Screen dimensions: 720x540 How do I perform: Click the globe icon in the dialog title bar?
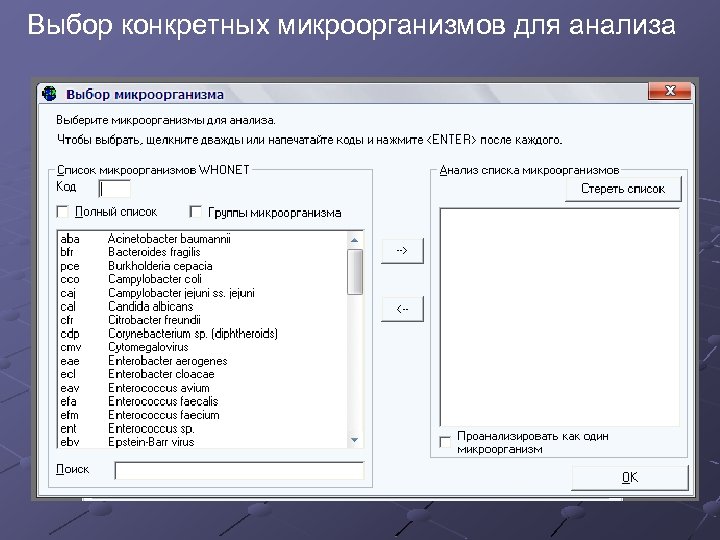[x=49, y=94]
